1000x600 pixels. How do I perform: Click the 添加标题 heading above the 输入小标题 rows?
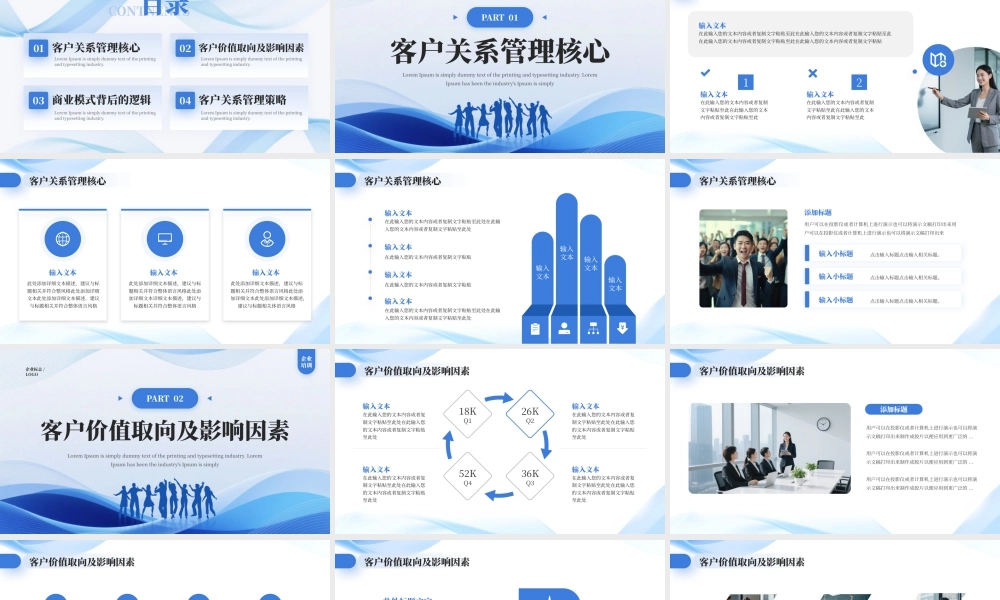coord(818,212)
